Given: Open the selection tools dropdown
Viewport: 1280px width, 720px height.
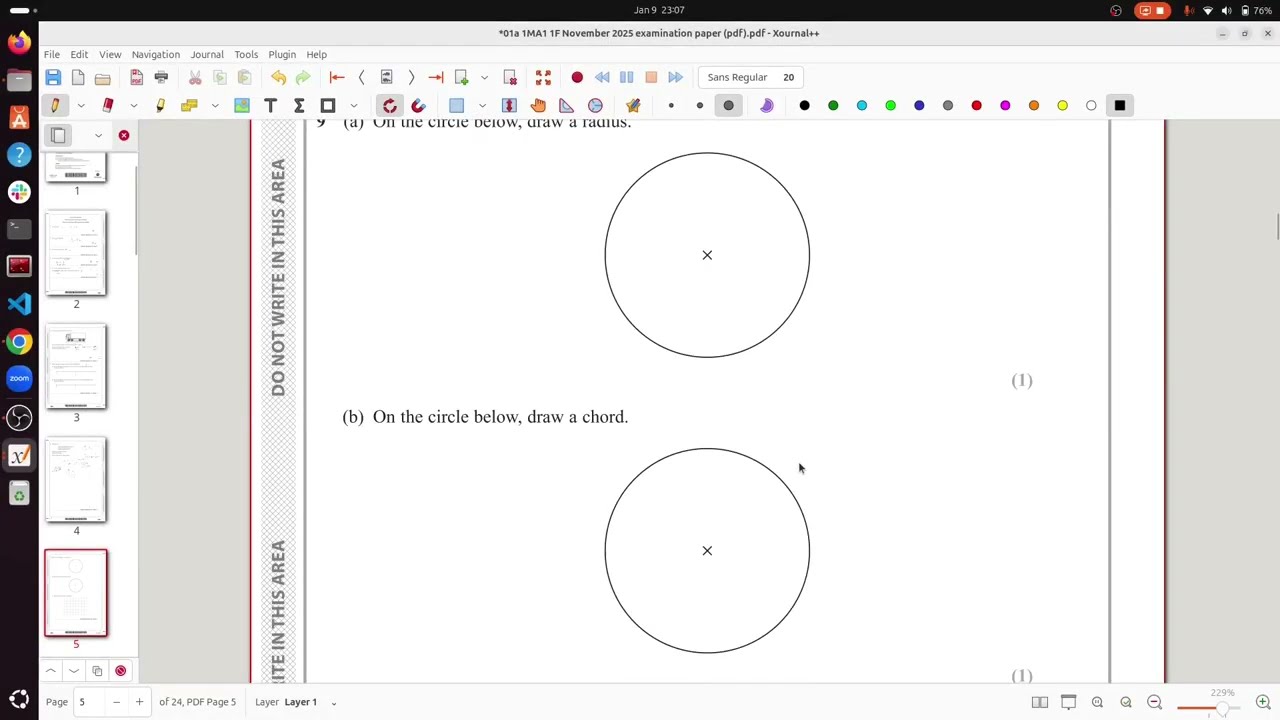Looking at the screenshot, I should pyautogui.click(x=482, y=105).
